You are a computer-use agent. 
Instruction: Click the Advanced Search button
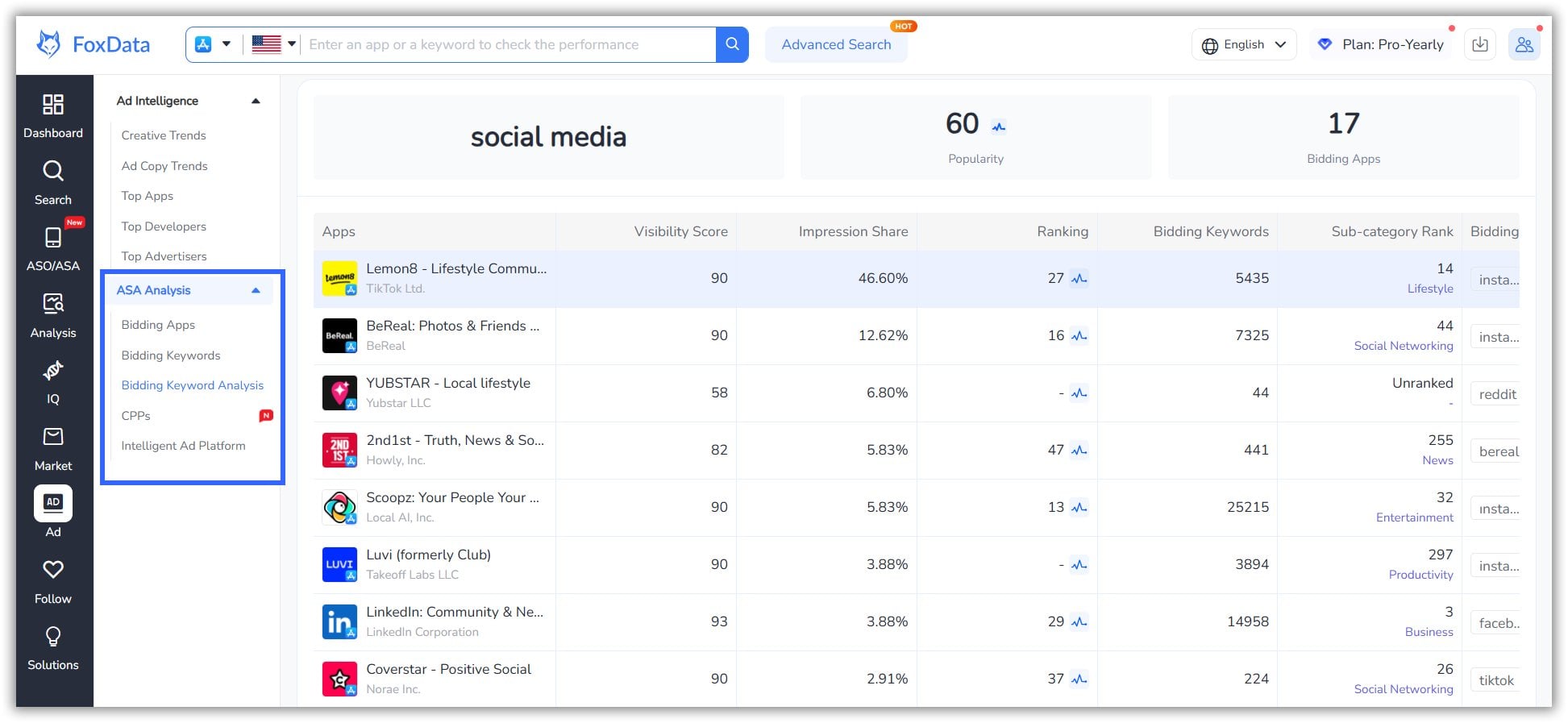point(836,44)
